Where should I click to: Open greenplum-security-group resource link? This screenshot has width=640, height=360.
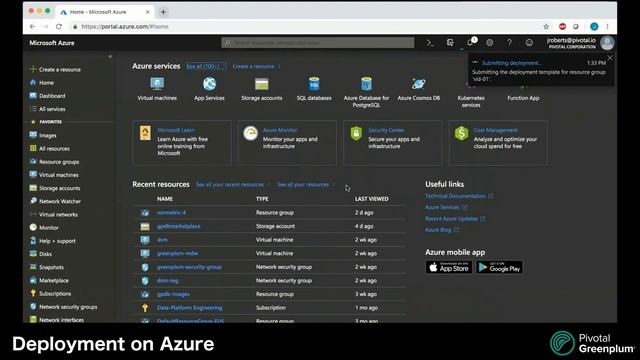pos(189,267)
